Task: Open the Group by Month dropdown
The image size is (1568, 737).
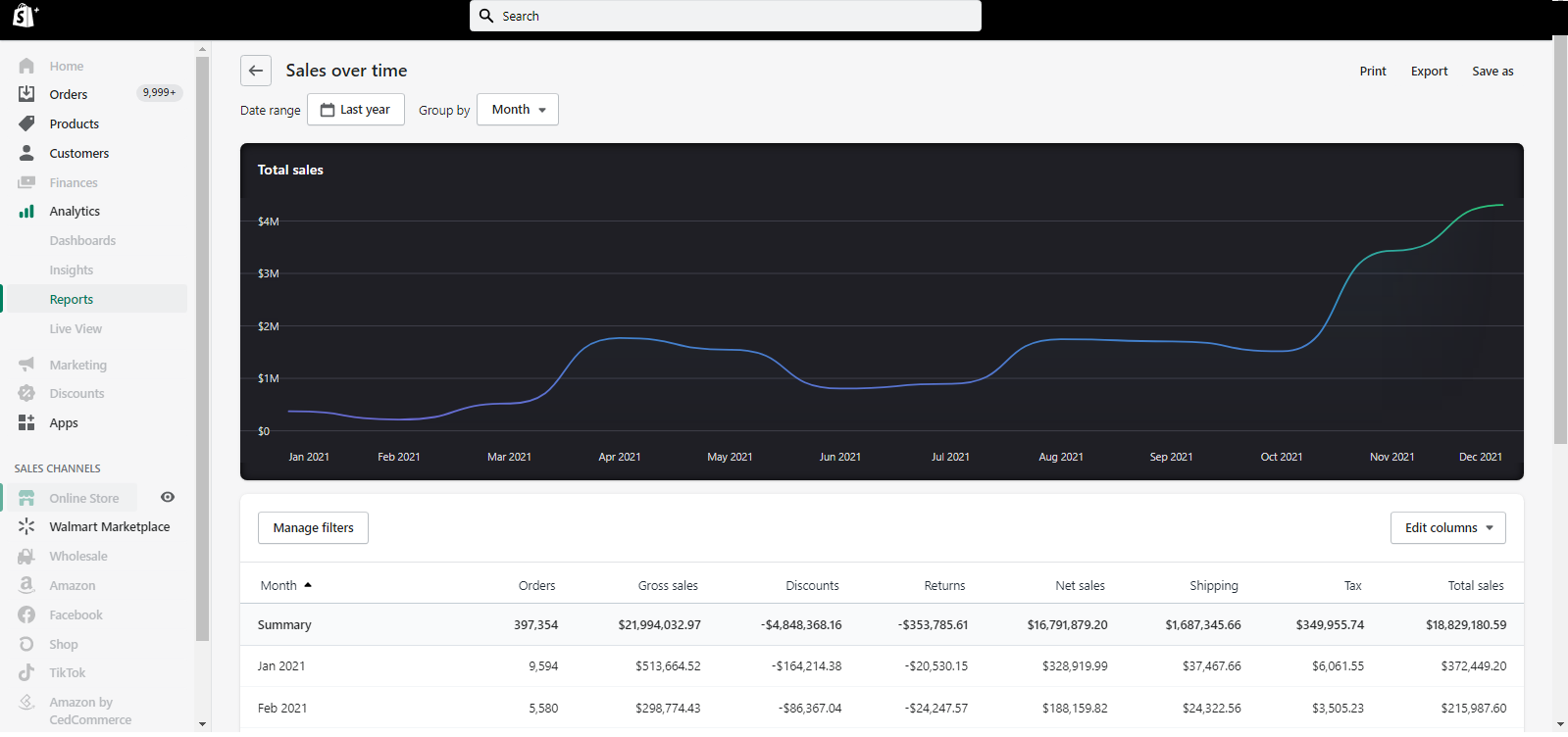Action: click(518, 110)
